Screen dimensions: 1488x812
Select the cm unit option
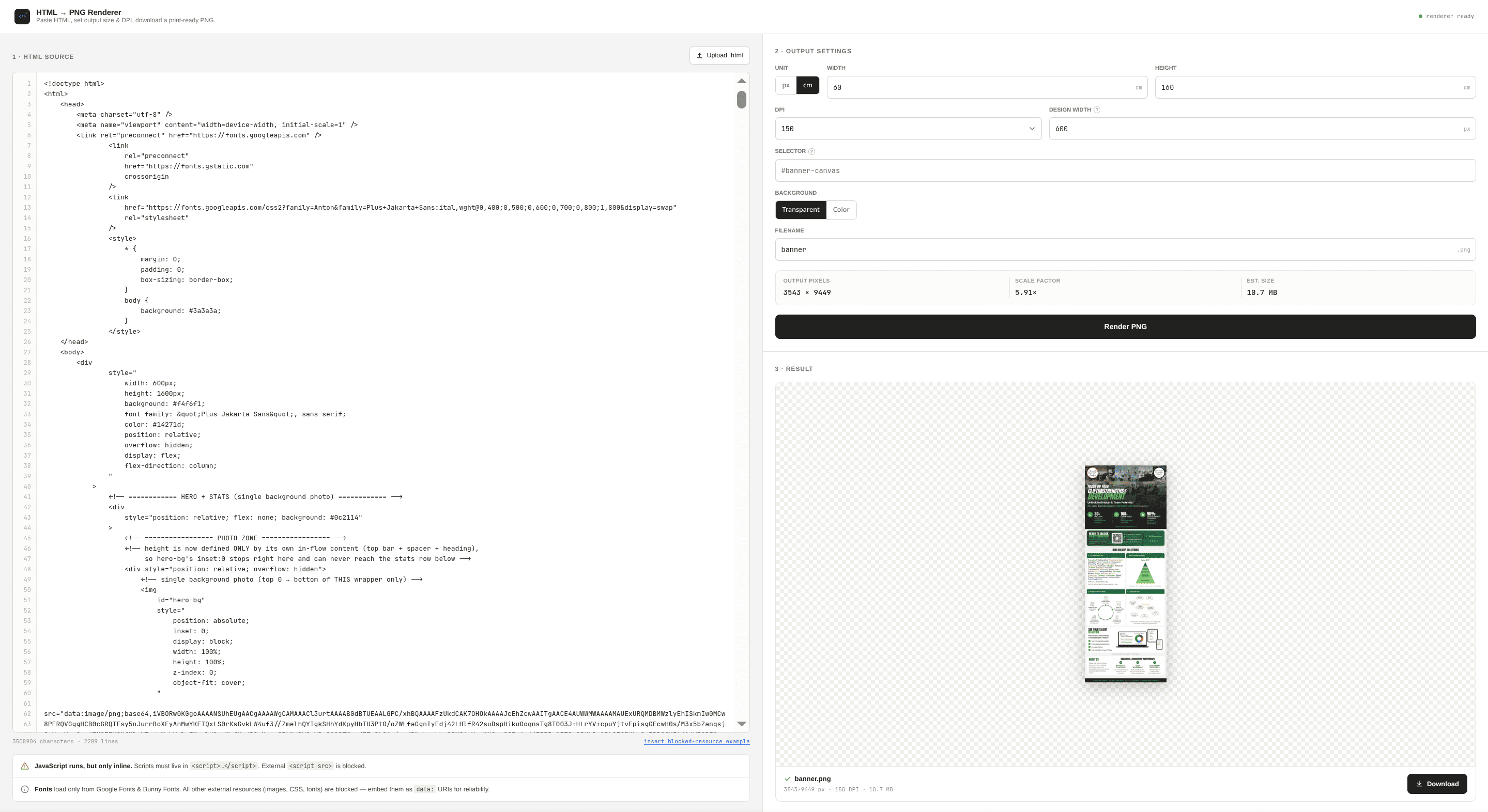tap(807, 85)
